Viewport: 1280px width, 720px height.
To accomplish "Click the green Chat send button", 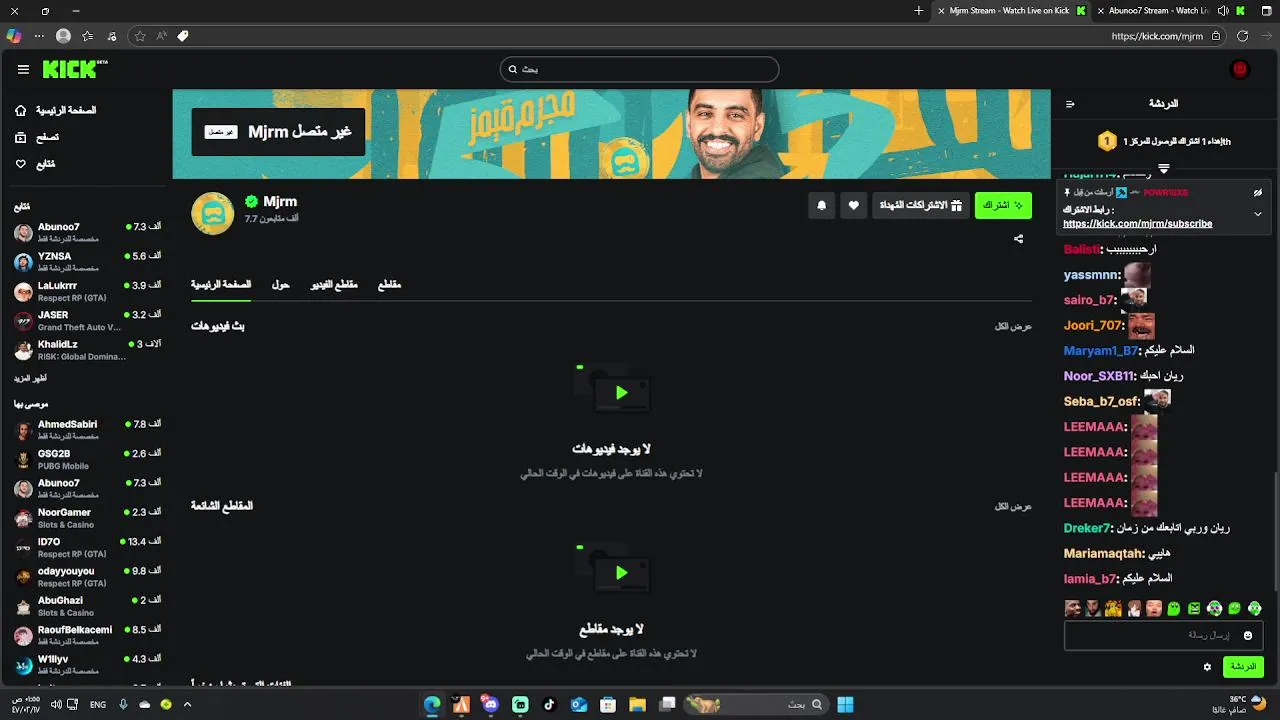I will pyautogui.click(x=1243, y=667).
